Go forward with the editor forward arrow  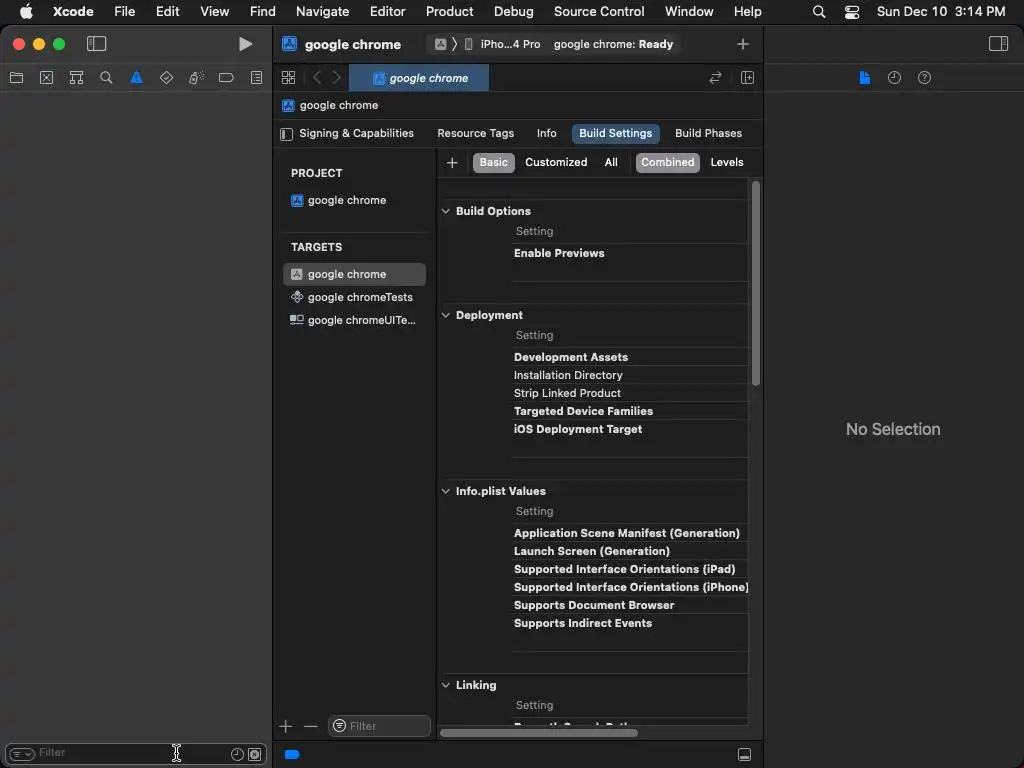[337, 78]
